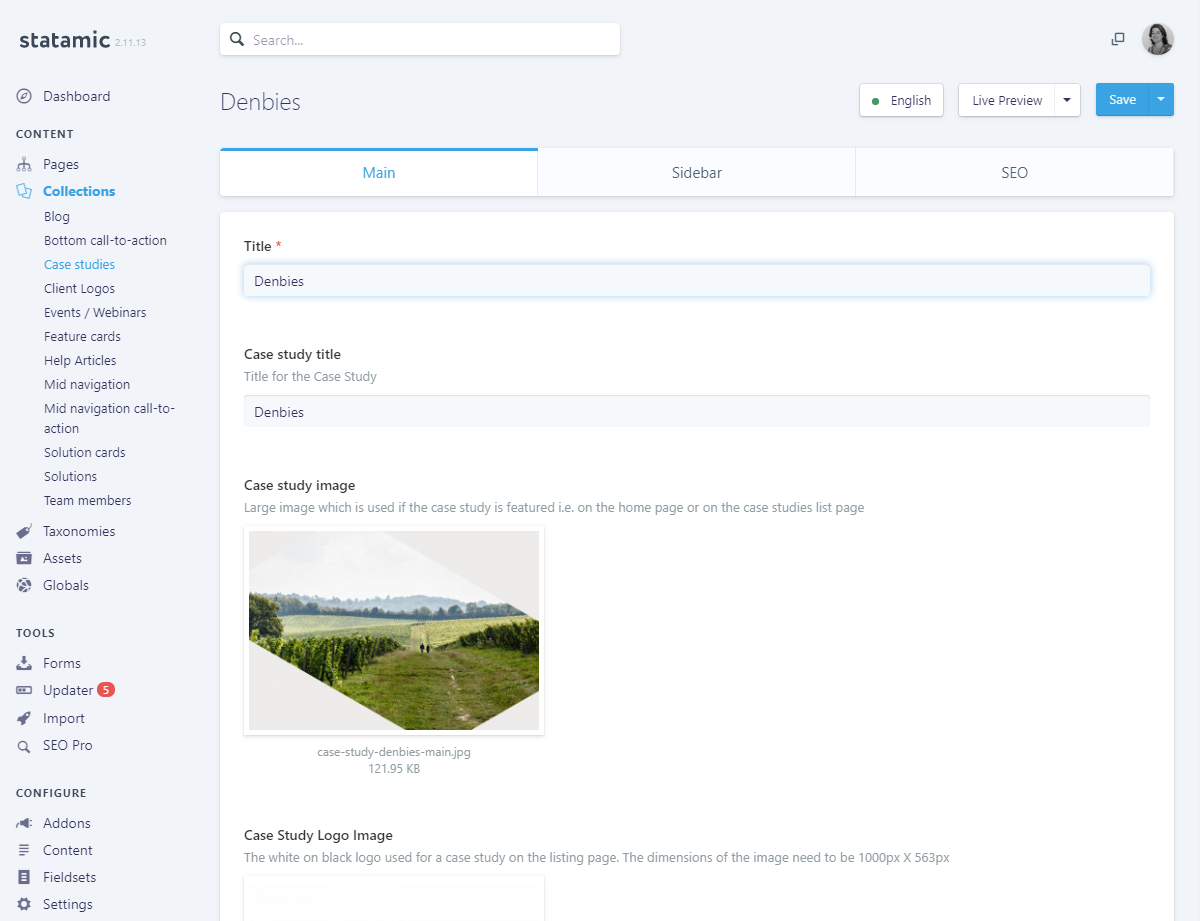Click the Collections icon in sidebar

click(24, 191)
